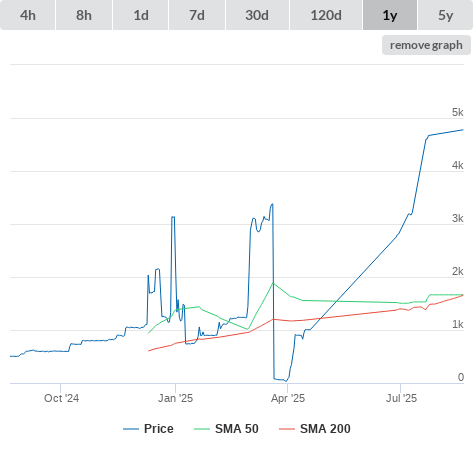Hide the SMA 200 series via legend
Viewport: 474px width, 455px height.
[315, 429]
